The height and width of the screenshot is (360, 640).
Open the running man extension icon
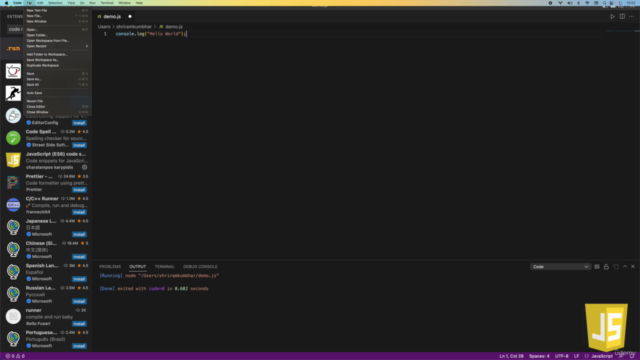[x=13, y=93]
